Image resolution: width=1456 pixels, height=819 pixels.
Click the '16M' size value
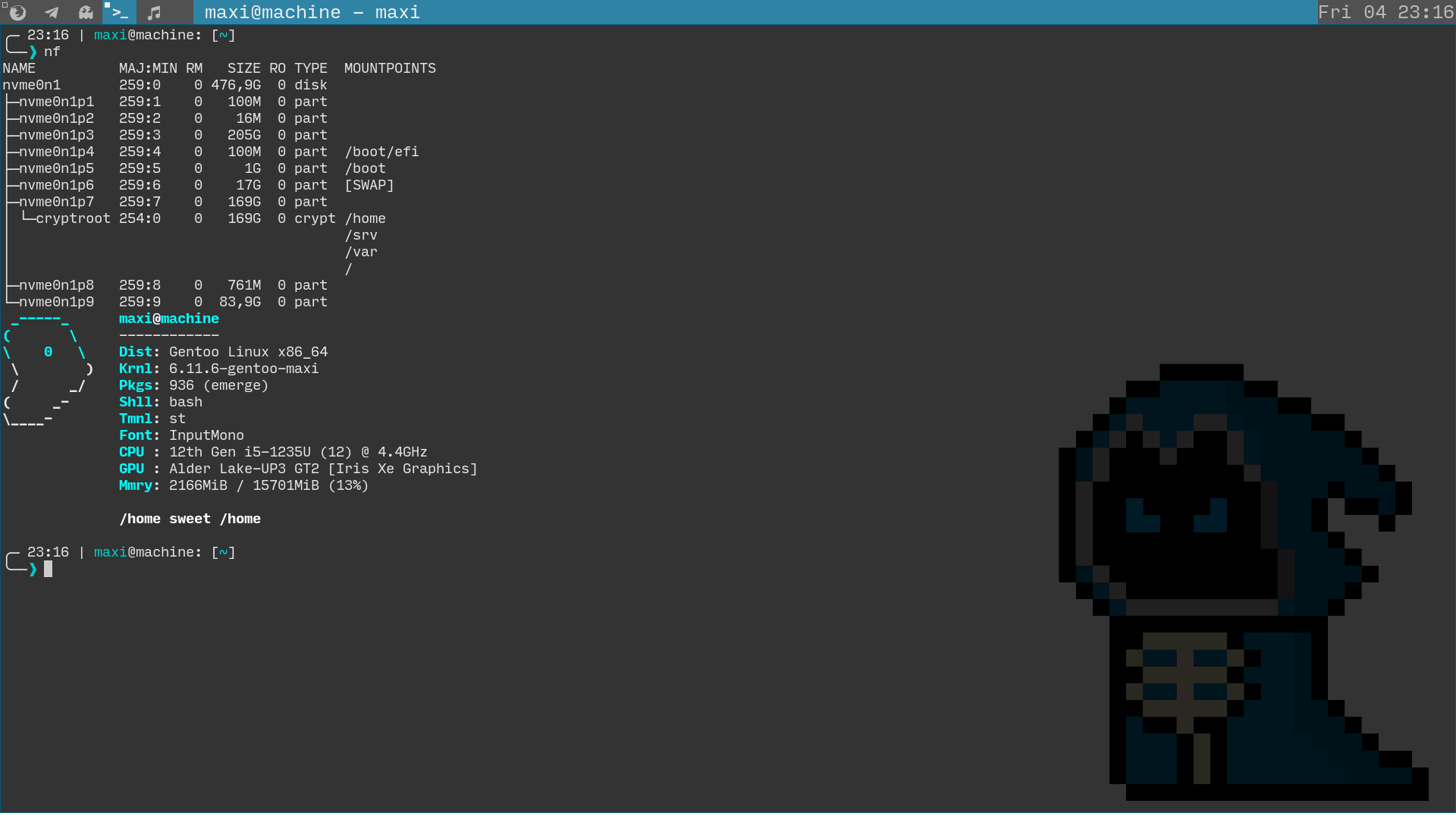(248, 118)
